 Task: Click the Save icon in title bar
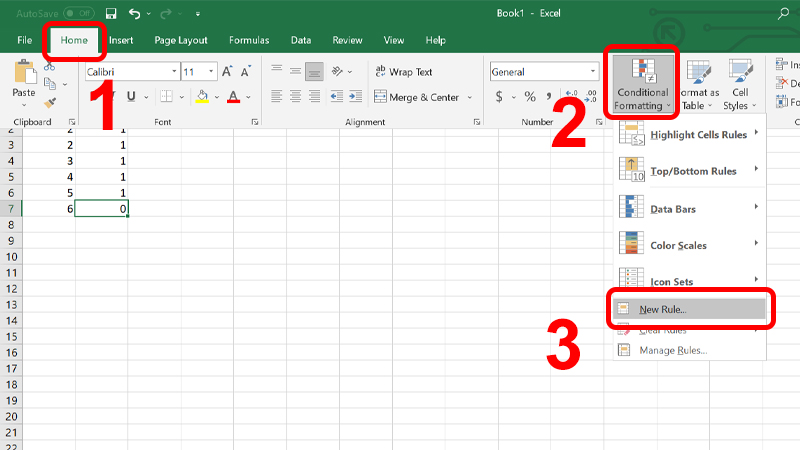(x=110, y=14)
